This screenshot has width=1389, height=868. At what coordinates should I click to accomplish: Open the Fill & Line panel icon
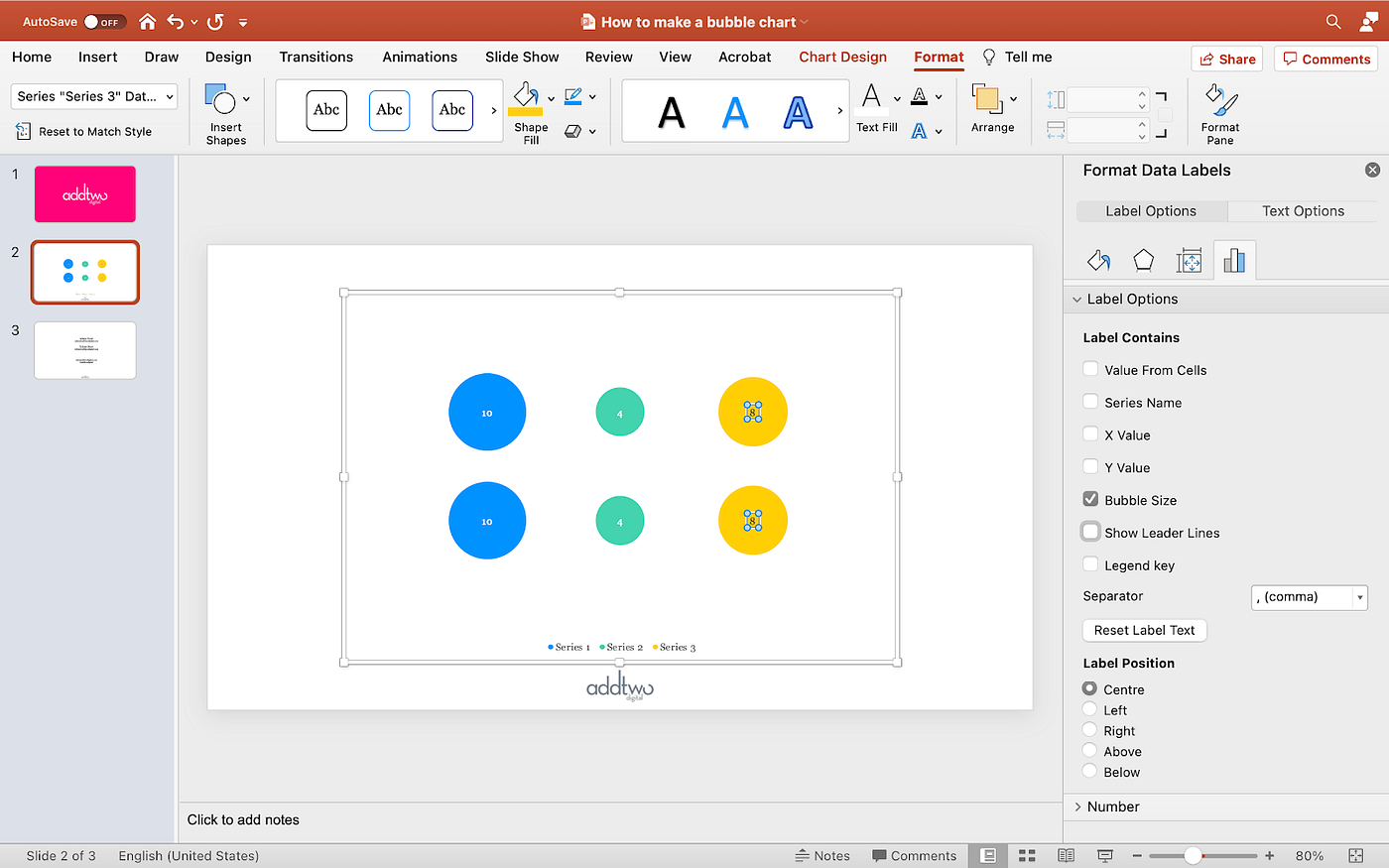tap(1098, 260)
